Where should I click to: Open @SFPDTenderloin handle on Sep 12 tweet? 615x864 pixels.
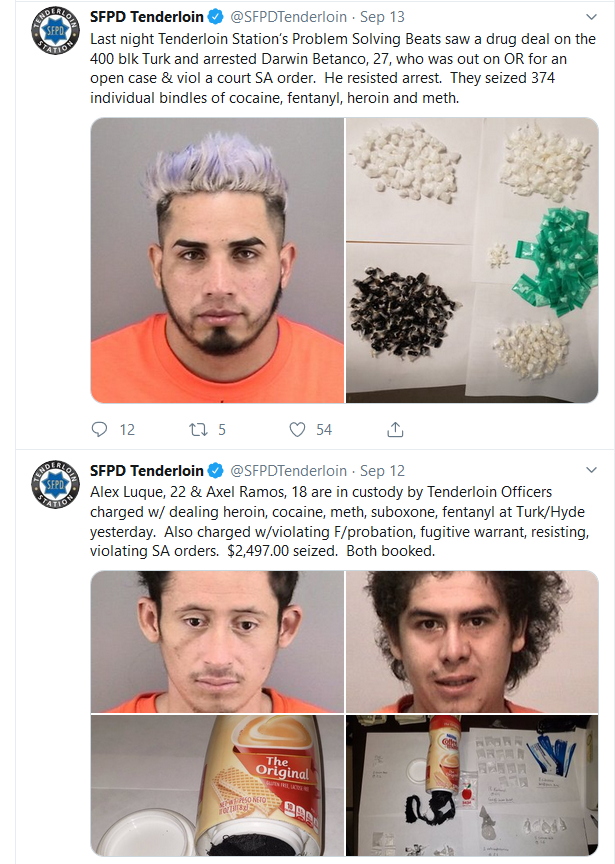pos(288,471)
